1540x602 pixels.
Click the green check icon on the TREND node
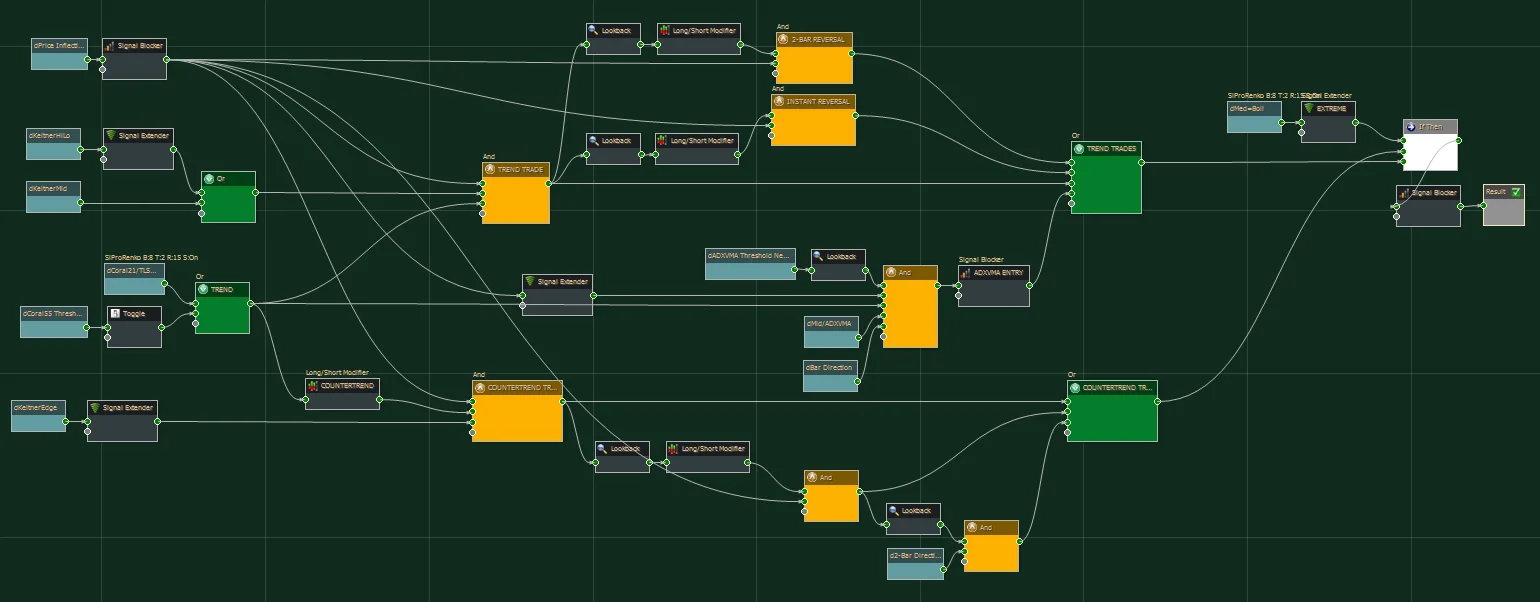(x=203, y=290)
